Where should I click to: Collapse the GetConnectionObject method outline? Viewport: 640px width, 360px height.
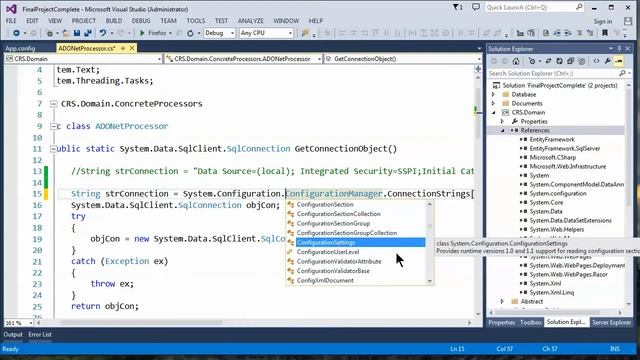(53, 149)
